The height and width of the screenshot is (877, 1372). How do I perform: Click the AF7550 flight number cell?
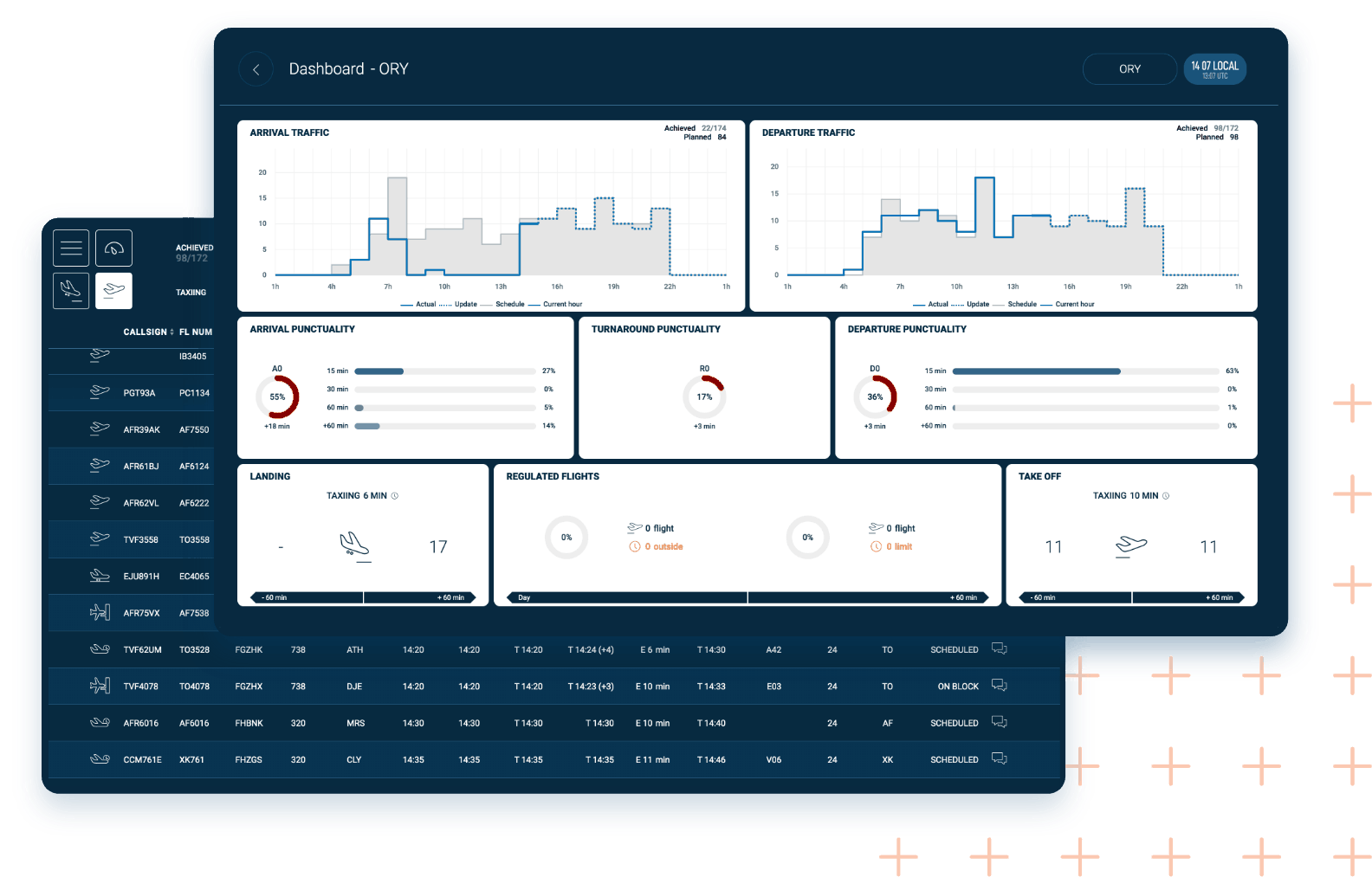(194, 429)
